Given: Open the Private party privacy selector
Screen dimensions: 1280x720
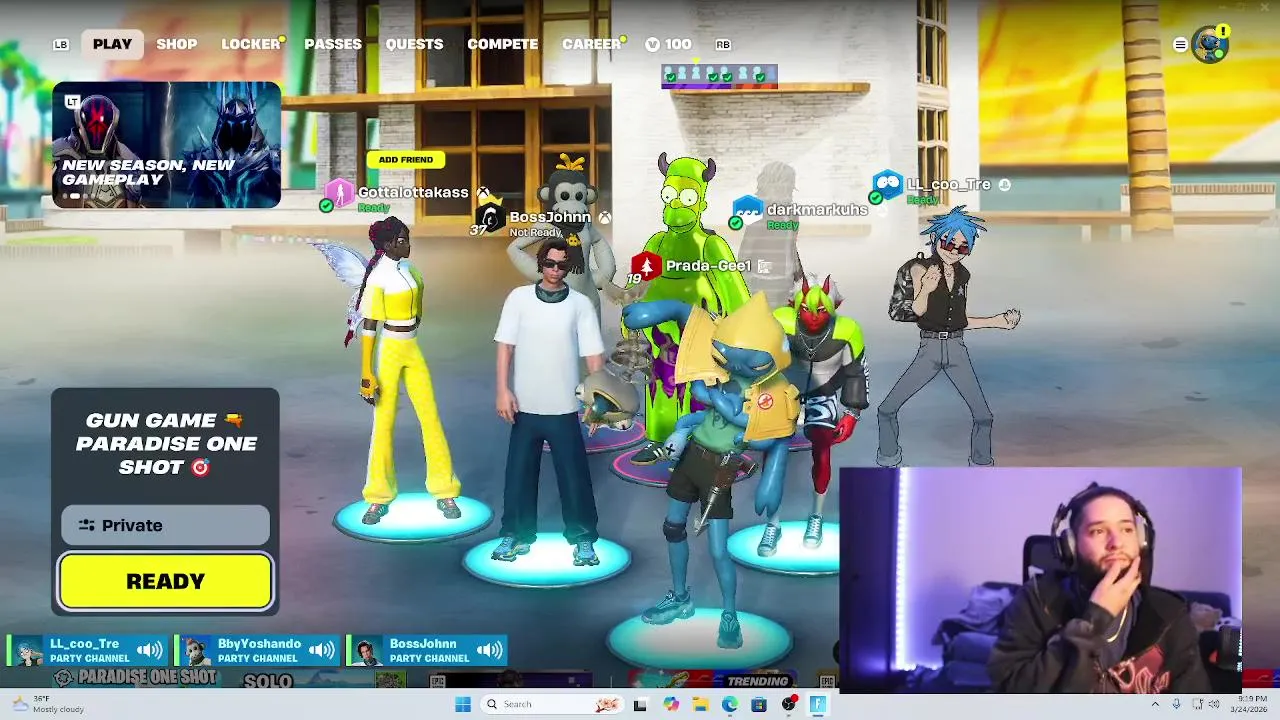Looking at the screenshot, I should point(165,525).
